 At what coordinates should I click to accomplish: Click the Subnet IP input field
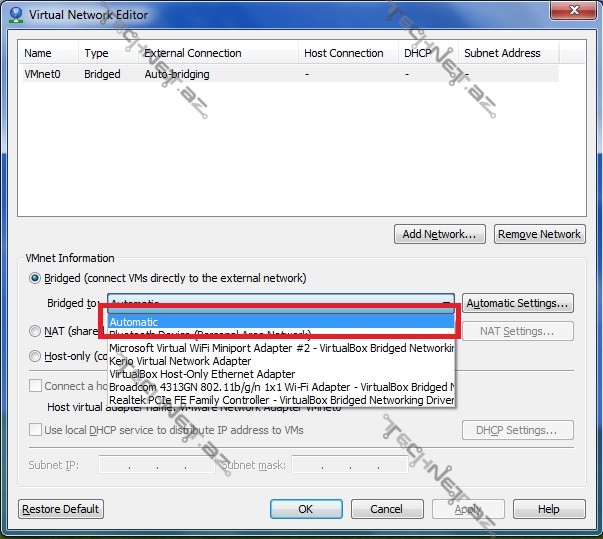(x=156, y=465)
